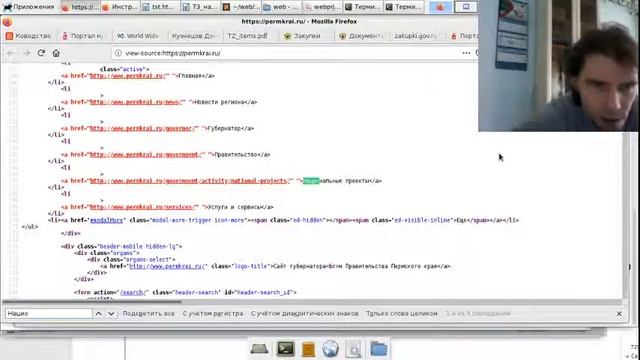This screenshot has height=360, width=640.
Task: Open file manager folder in dock
Action: [x=378, y=349]
